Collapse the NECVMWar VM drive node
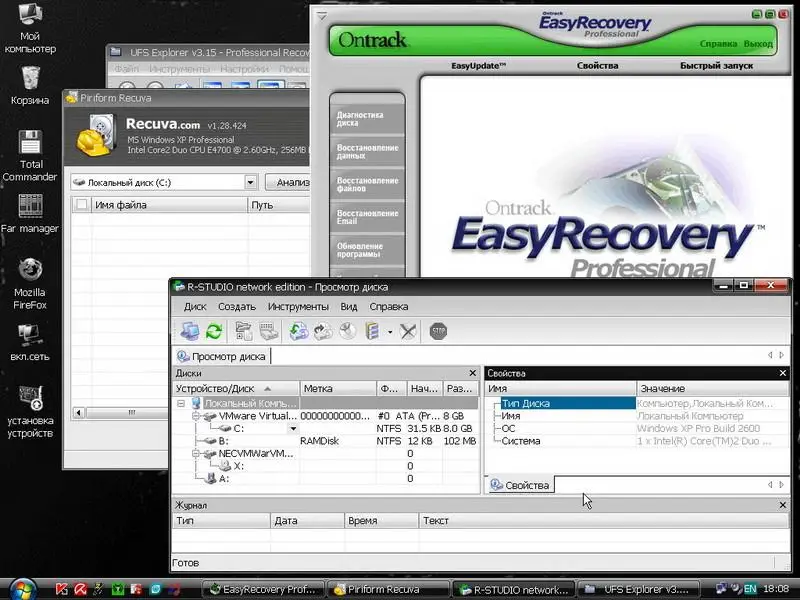Viewport: 800px width, 600px height. tap(195, 454)
